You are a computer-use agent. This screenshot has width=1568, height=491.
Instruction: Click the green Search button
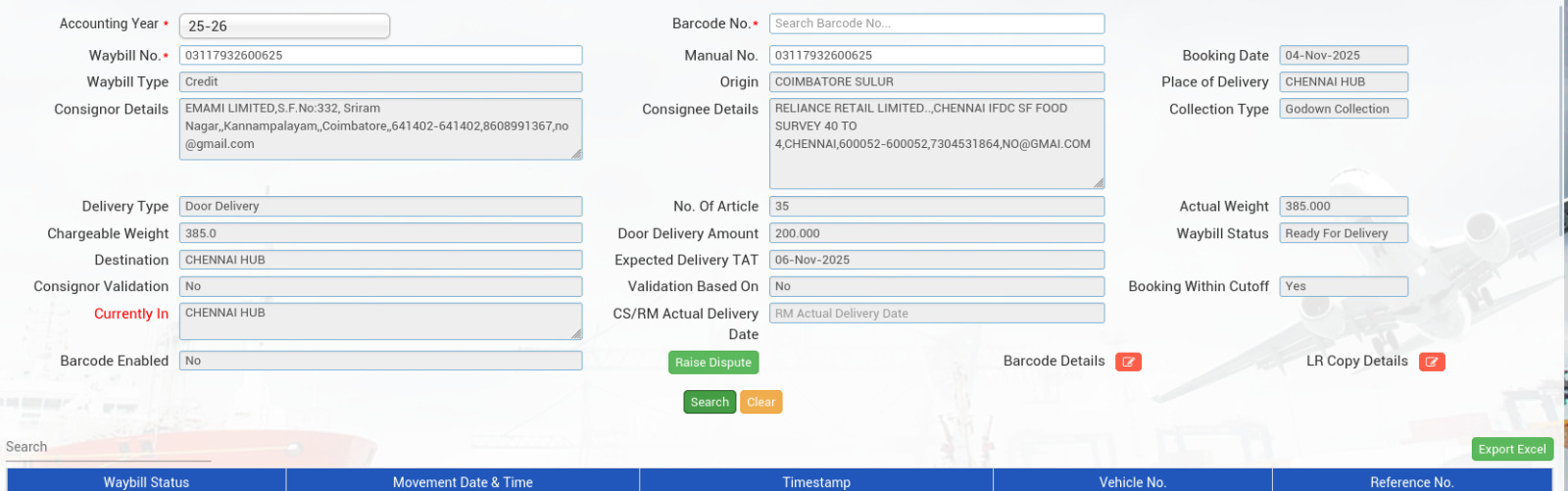pos(709,402)
